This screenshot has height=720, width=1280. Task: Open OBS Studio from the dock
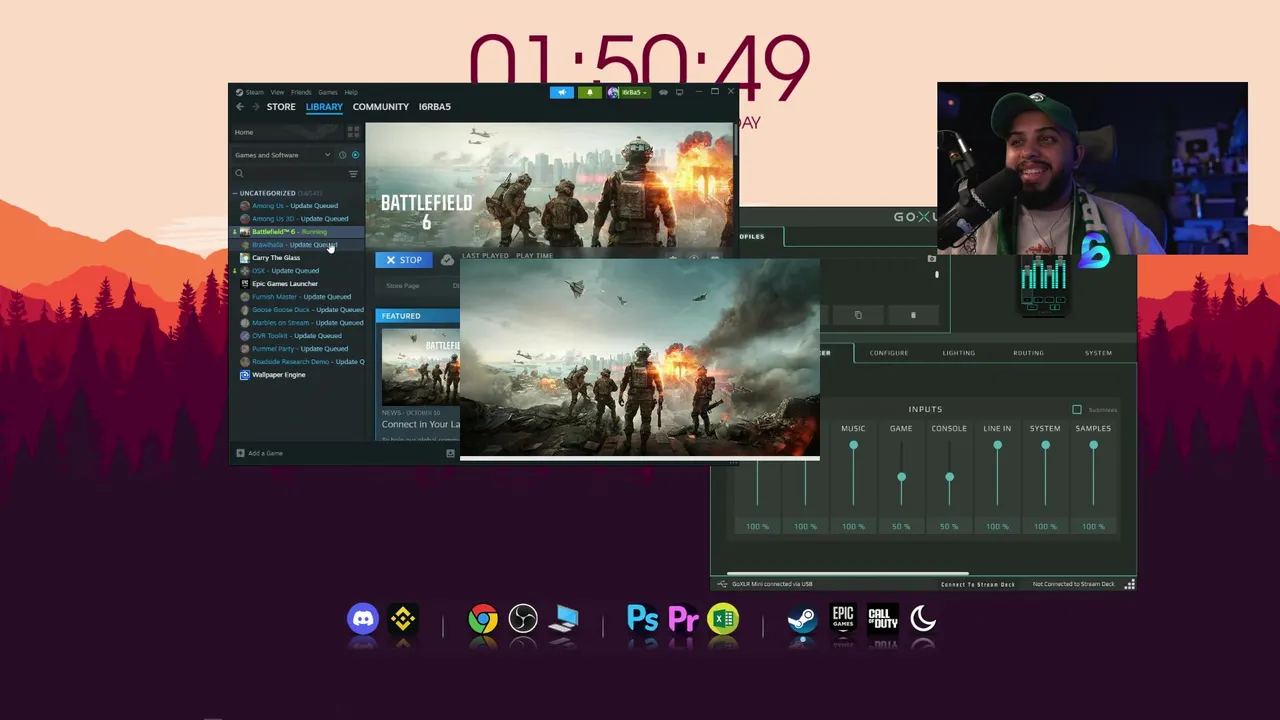click(523, 620)
